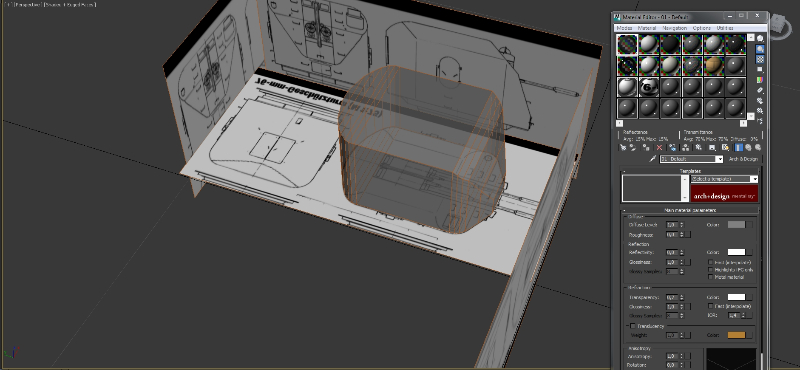Click the orange Translucency color swatch
The image size is (800, 370).
pyautogui.click(x=736, y=335)
